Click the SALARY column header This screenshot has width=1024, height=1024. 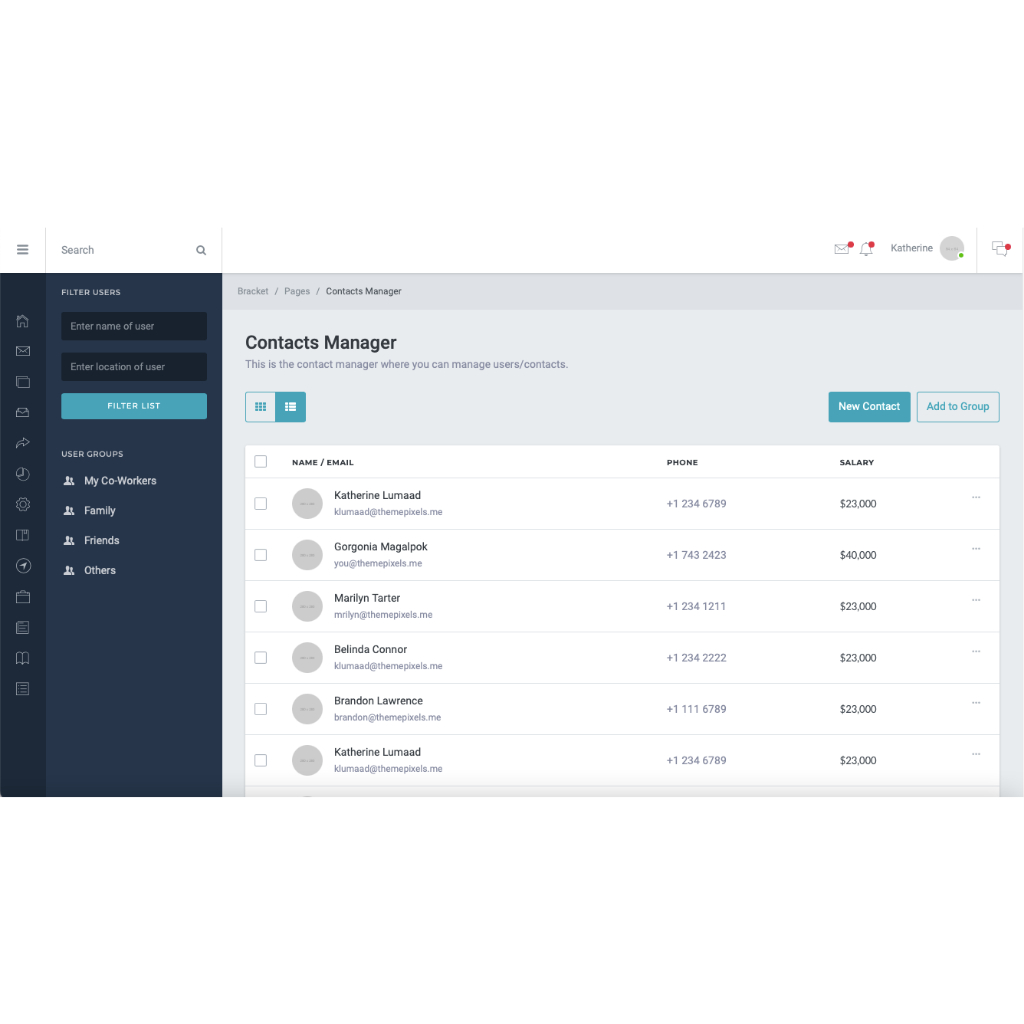click(x=857, y=462)
